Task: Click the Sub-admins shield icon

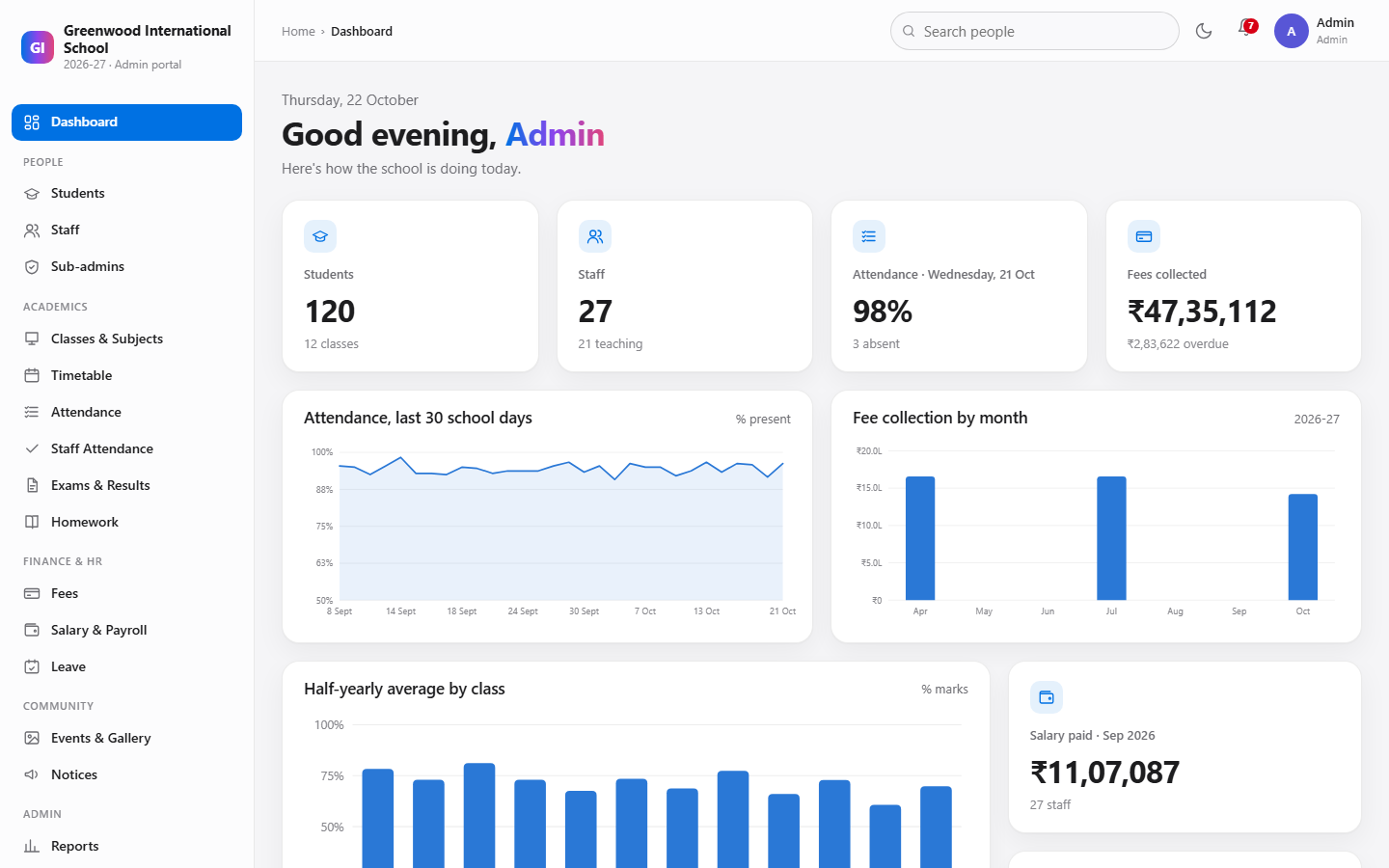Action: click(x=32, y=267)
